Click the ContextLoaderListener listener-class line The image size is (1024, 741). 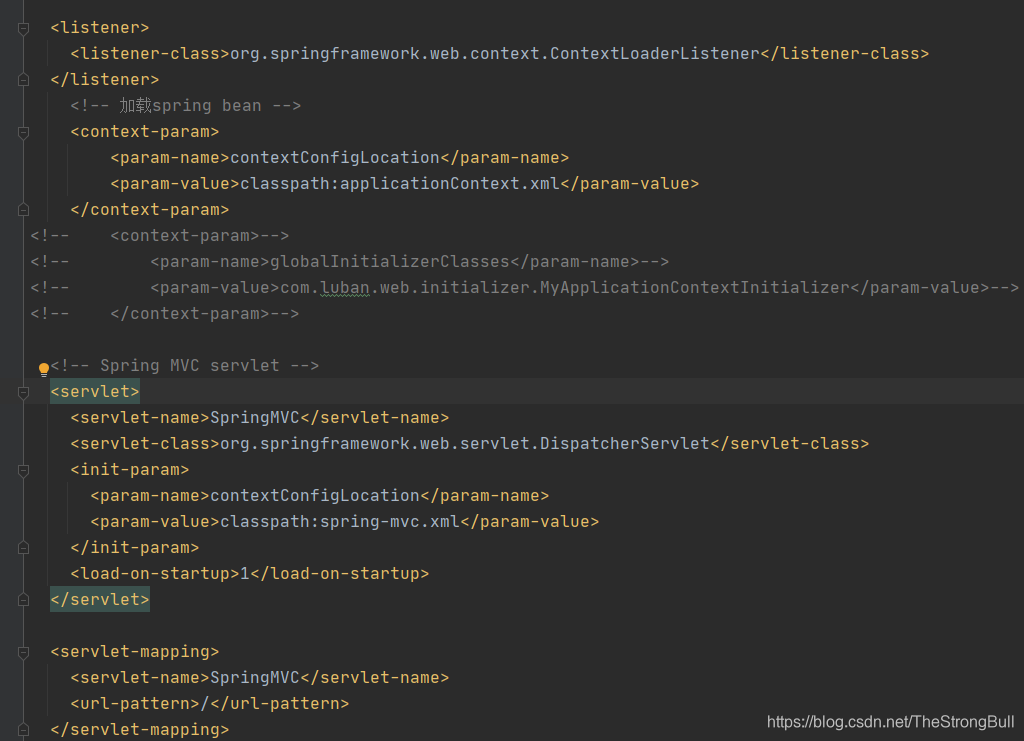500,54
